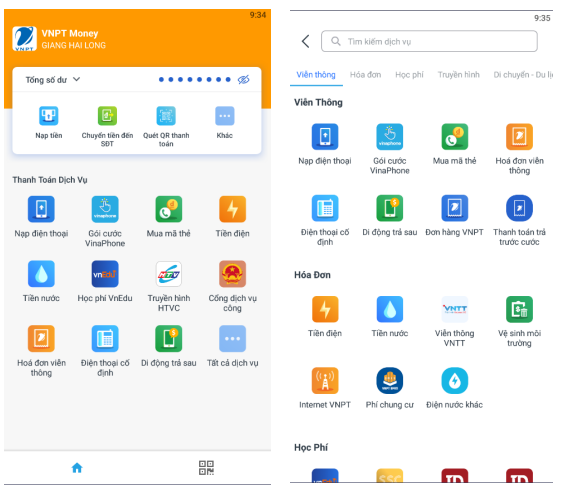Image resolution: width=573 pixels, height=489 pixels.
Task: Tap the Viễn Thông section heading
Action: coord(318,102)
